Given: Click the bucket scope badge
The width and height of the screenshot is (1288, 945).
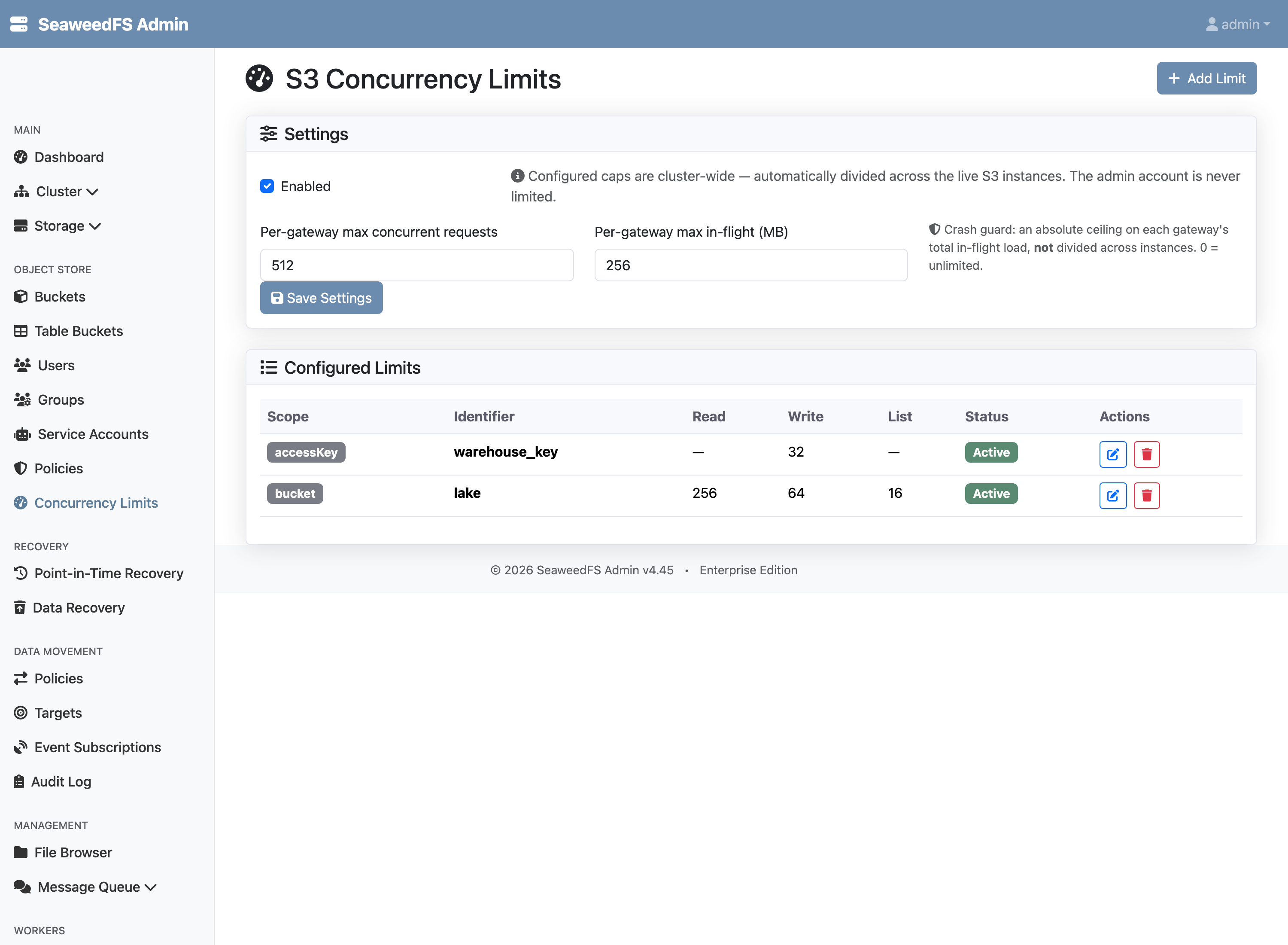Looking at the screenshot, I should 295,493.
